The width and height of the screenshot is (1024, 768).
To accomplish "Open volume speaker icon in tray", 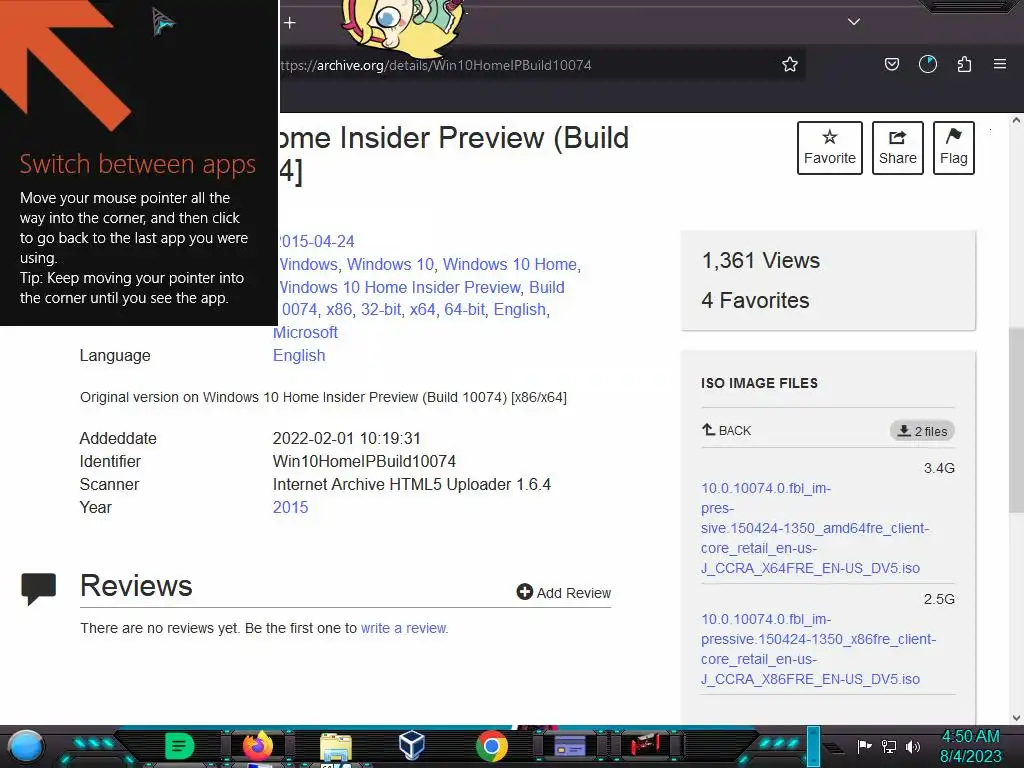I will (x=913, y=746).
